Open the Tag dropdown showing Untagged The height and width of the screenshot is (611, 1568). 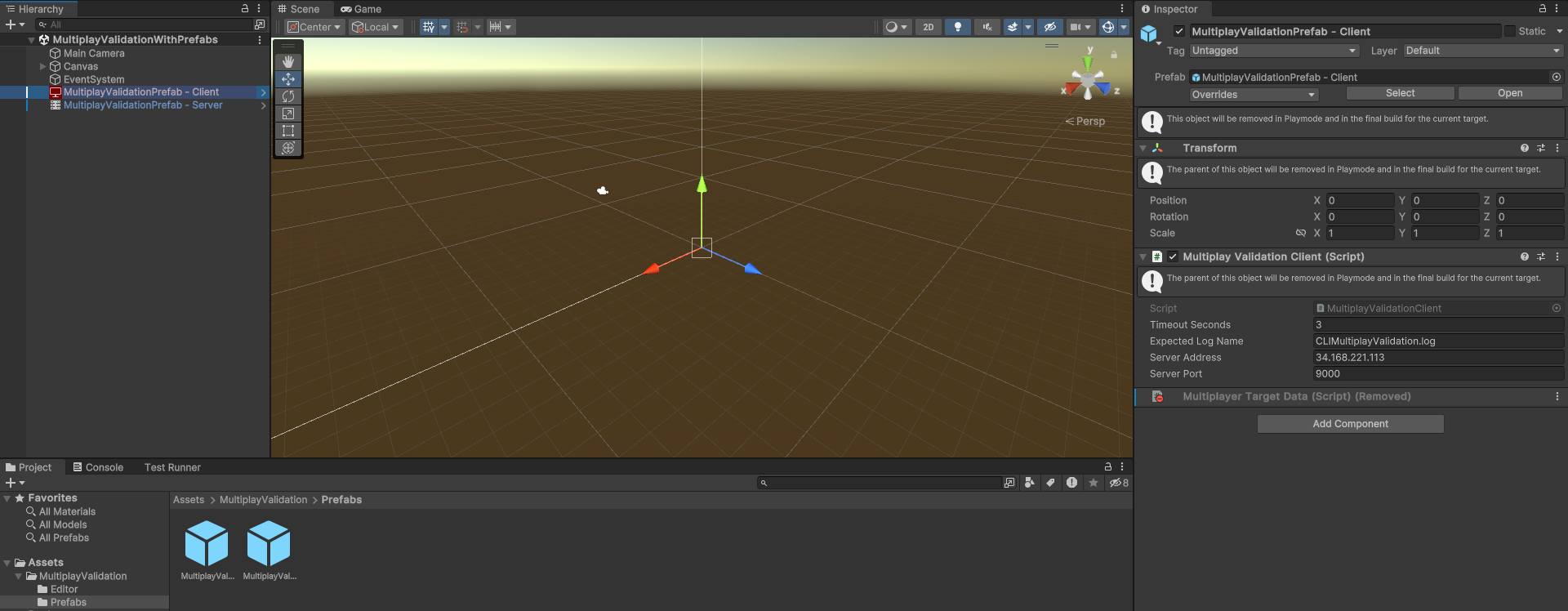pos(1273,51)
